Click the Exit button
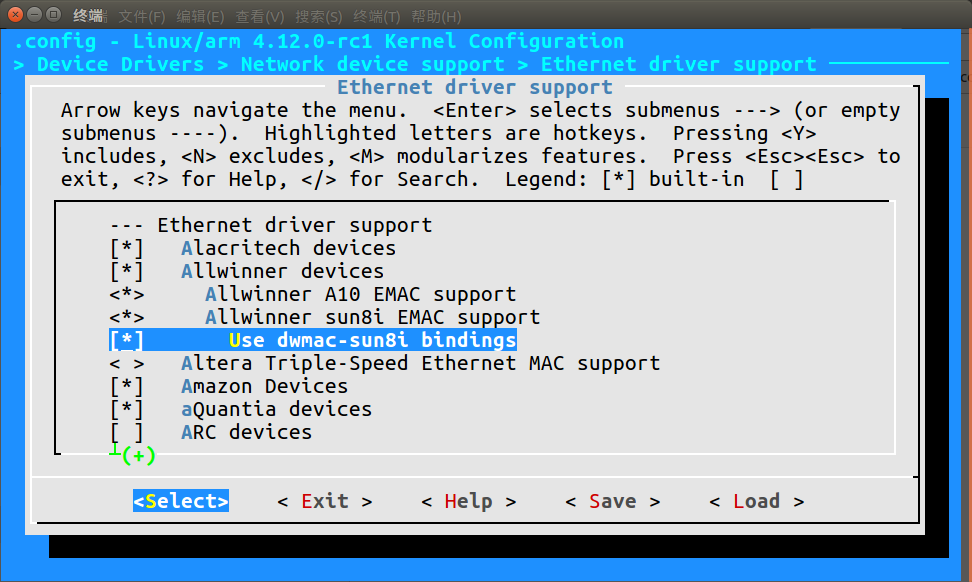The image size is (972, 582). pos(325,501)
